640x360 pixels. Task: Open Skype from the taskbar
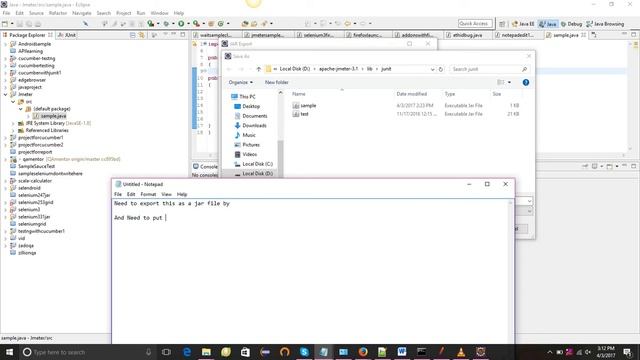coord(304,352)
